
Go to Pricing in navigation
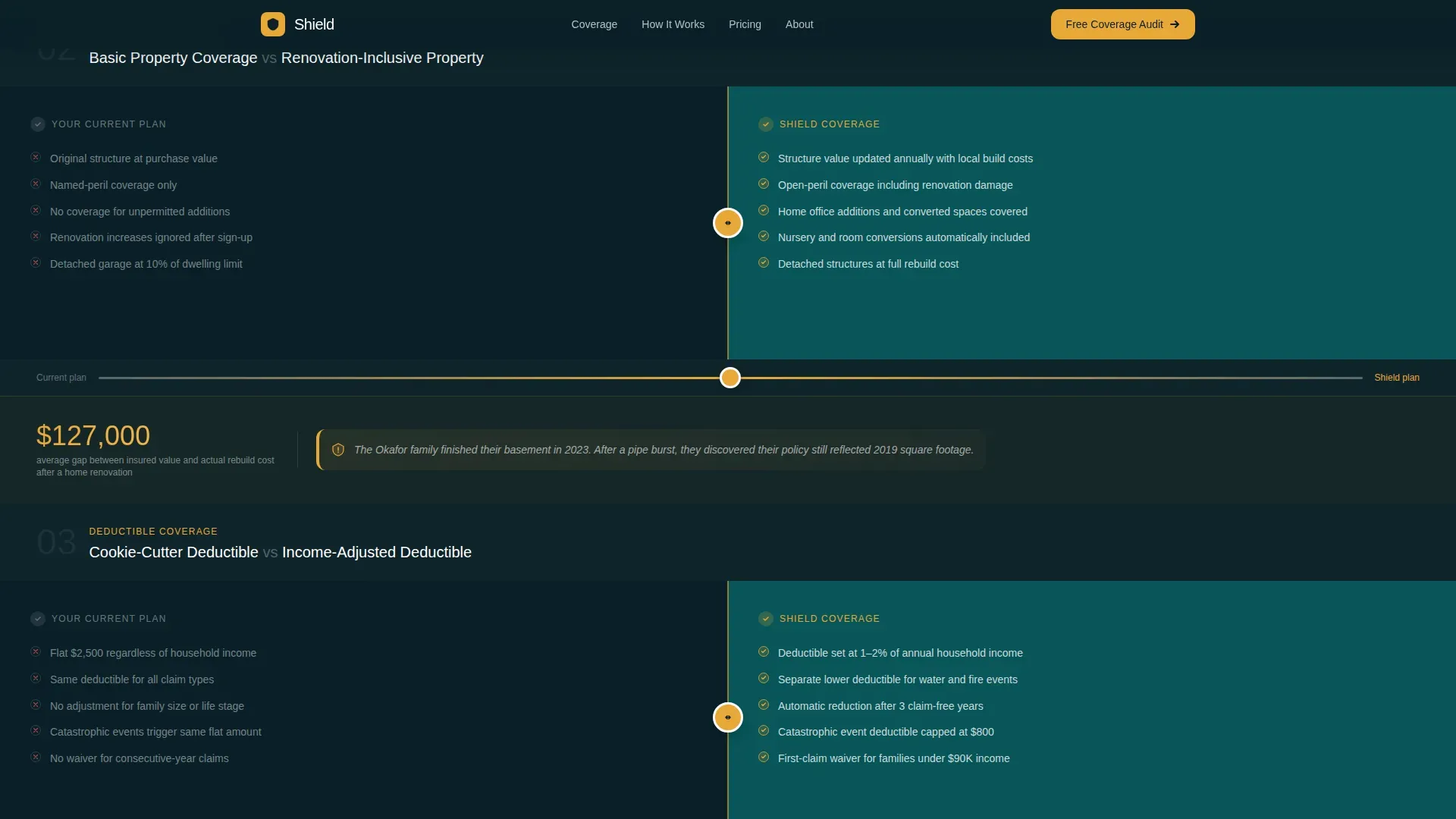(x=745, y=24)
